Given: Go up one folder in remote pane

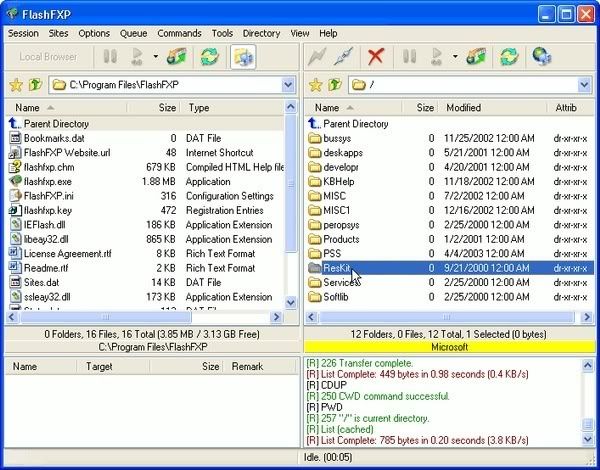Looking at the screenshot, I should [335, 85].
